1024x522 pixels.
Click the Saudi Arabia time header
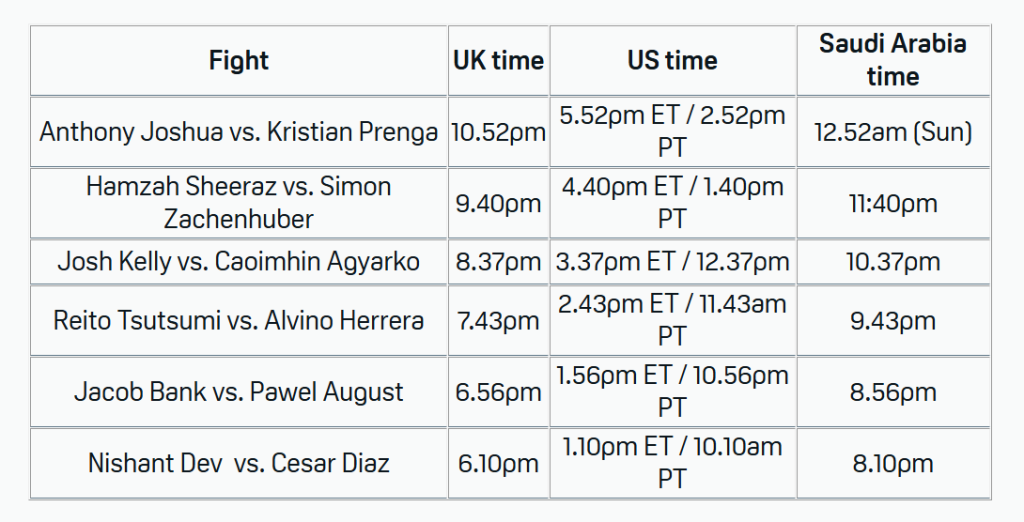pyautogui.click(x=893, y=61)
